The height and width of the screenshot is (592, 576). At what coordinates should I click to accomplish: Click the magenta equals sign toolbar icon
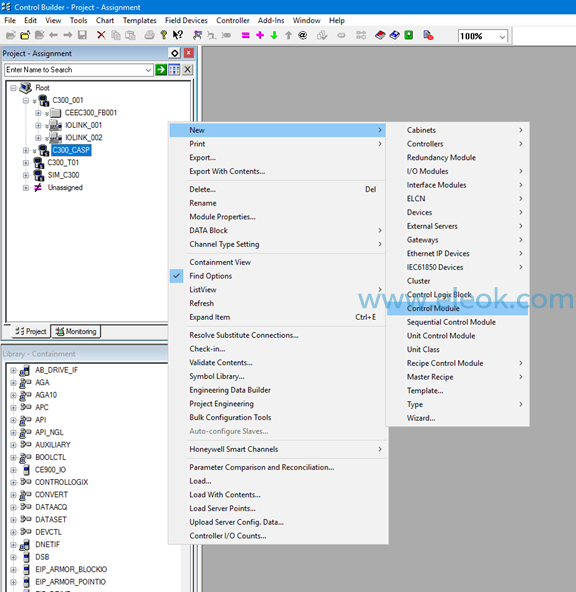coord(246,35)
